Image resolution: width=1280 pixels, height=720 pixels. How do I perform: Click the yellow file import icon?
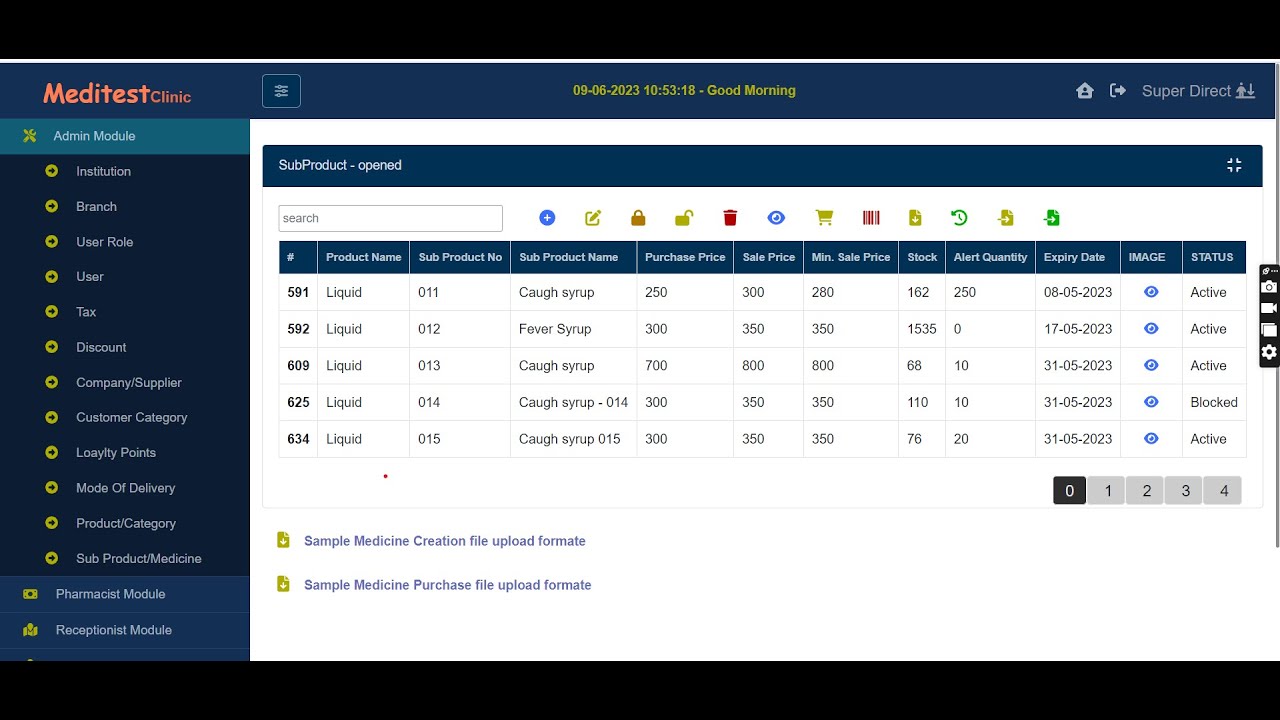(x=1006, y=218)
